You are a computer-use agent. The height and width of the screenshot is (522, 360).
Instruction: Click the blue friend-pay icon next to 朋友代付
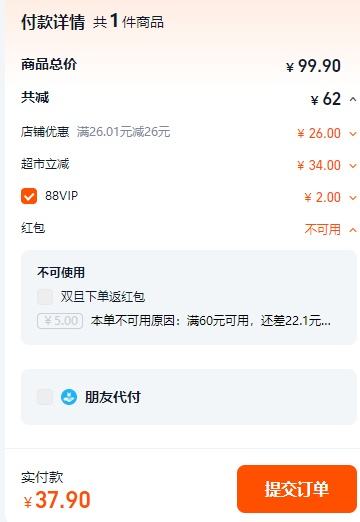click(69, 397)
